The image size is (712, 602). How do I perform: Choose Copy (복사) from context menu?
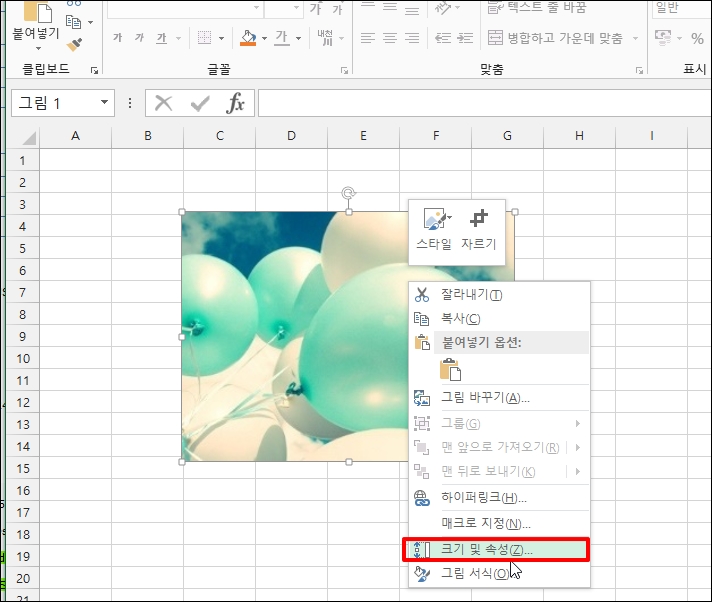(499, 319)
